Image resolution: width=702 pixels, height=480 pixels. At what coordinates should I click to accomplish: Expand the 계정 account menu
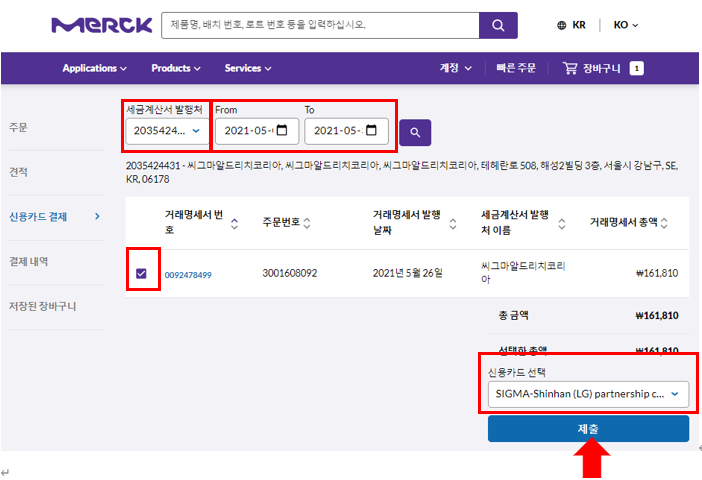coord(456,68)
